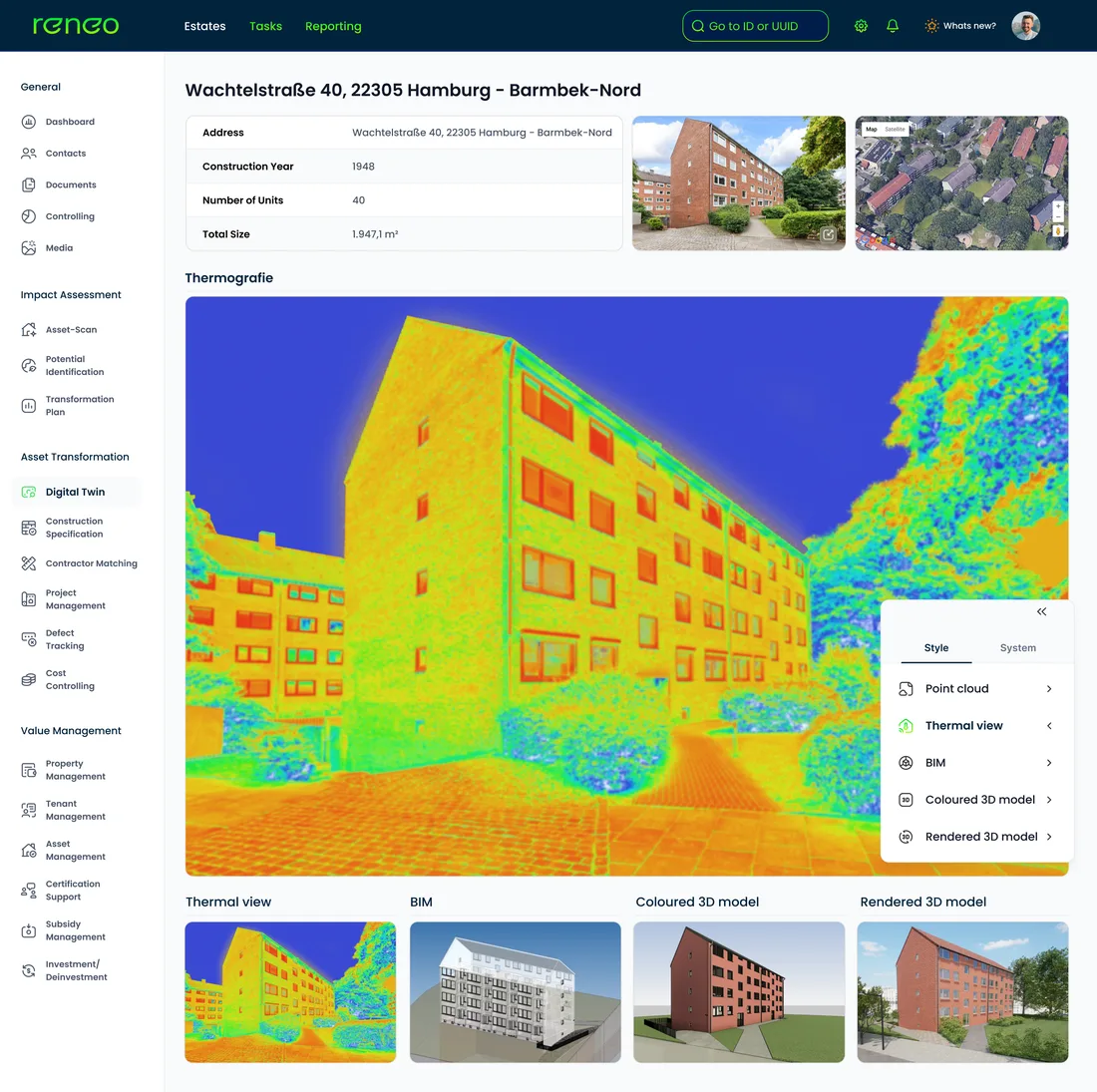Select Rendered 3D model style option
This screenshot has height=1092, width=1097.
point(976,837)
